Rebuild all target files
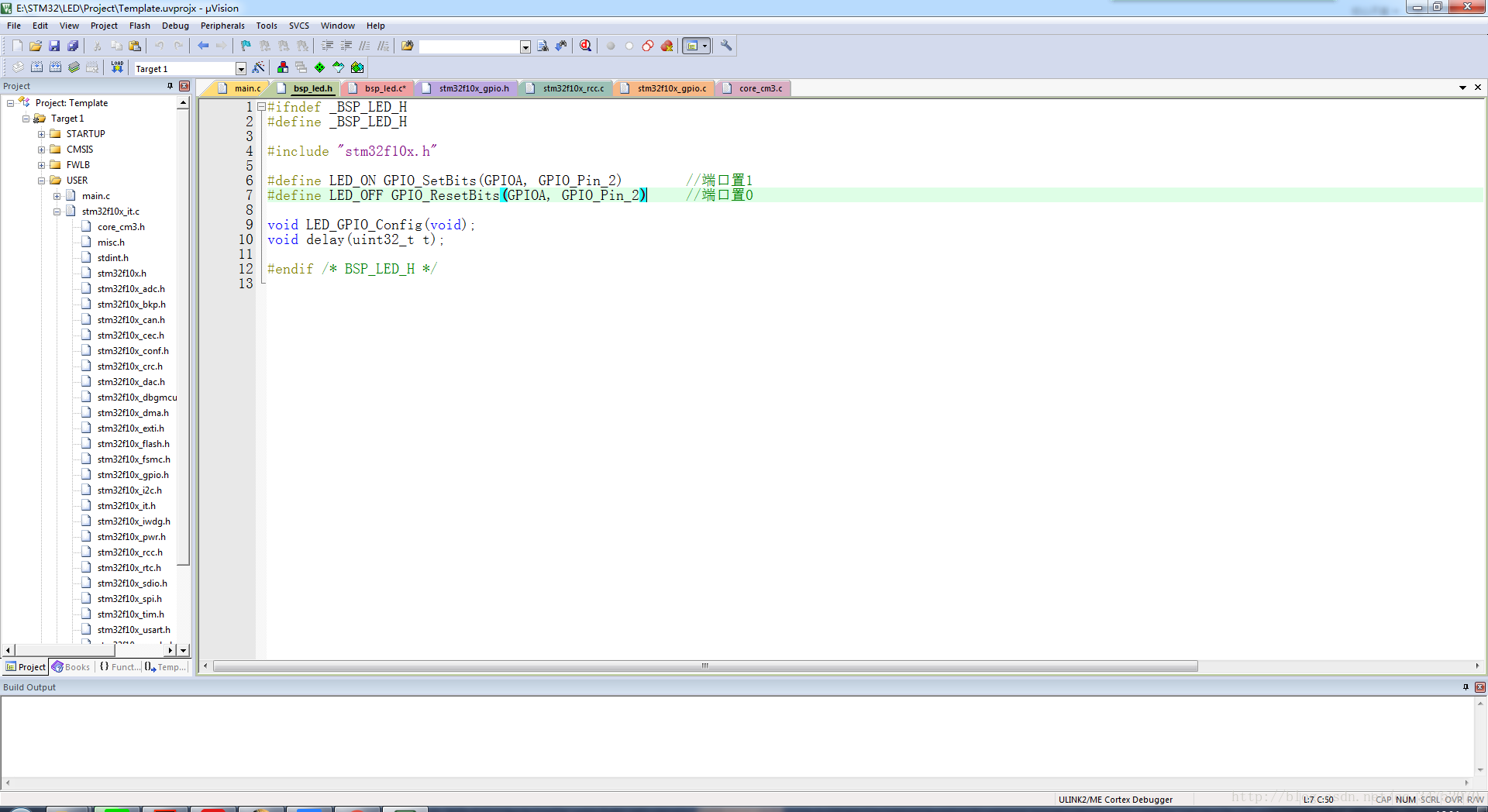The height and width of the screenshot is (812, 1488). click(x=55, y=67)
